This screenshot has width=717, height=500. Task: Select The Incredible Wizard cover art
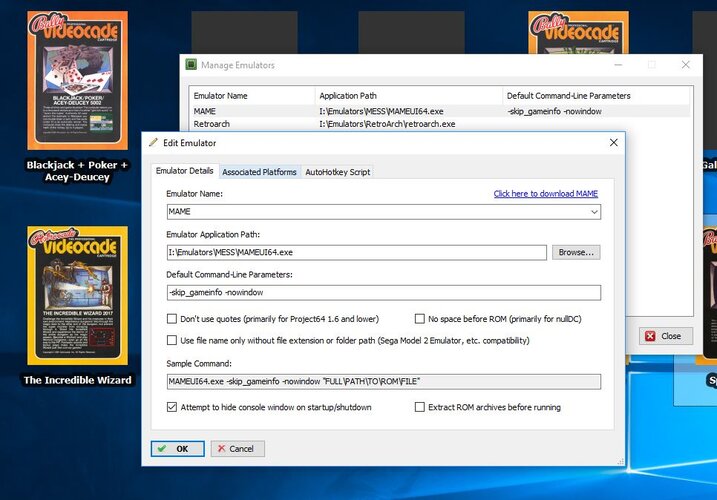[77, 296]
